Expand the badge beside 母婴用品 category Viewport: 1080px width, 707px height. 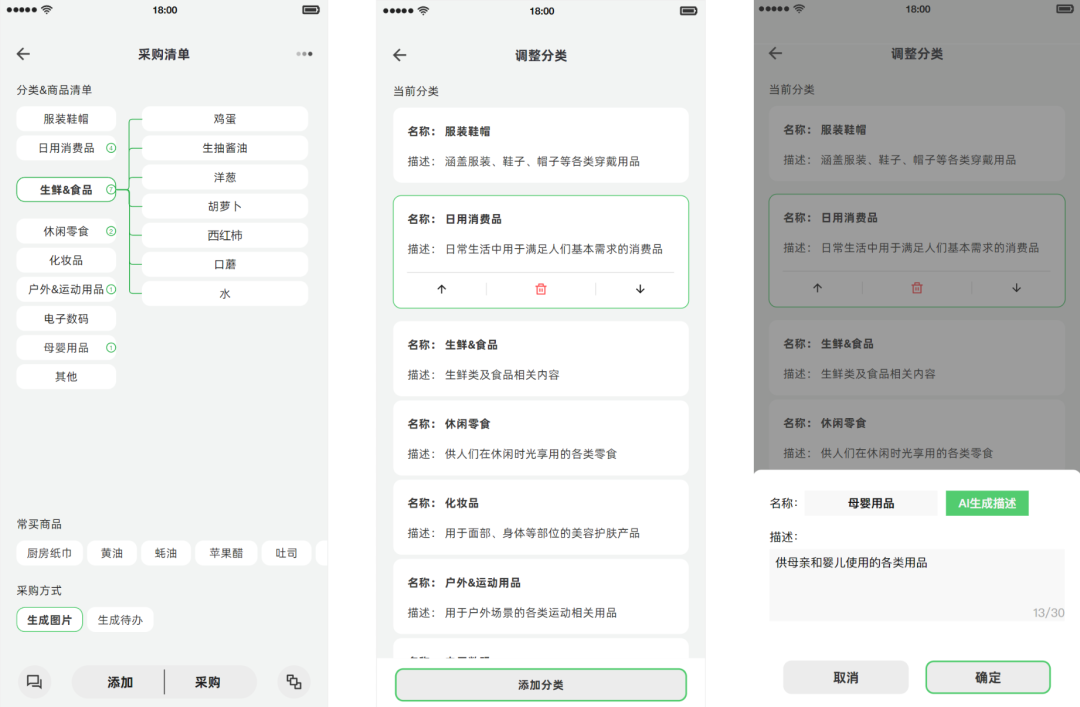[x=111, y=348]
